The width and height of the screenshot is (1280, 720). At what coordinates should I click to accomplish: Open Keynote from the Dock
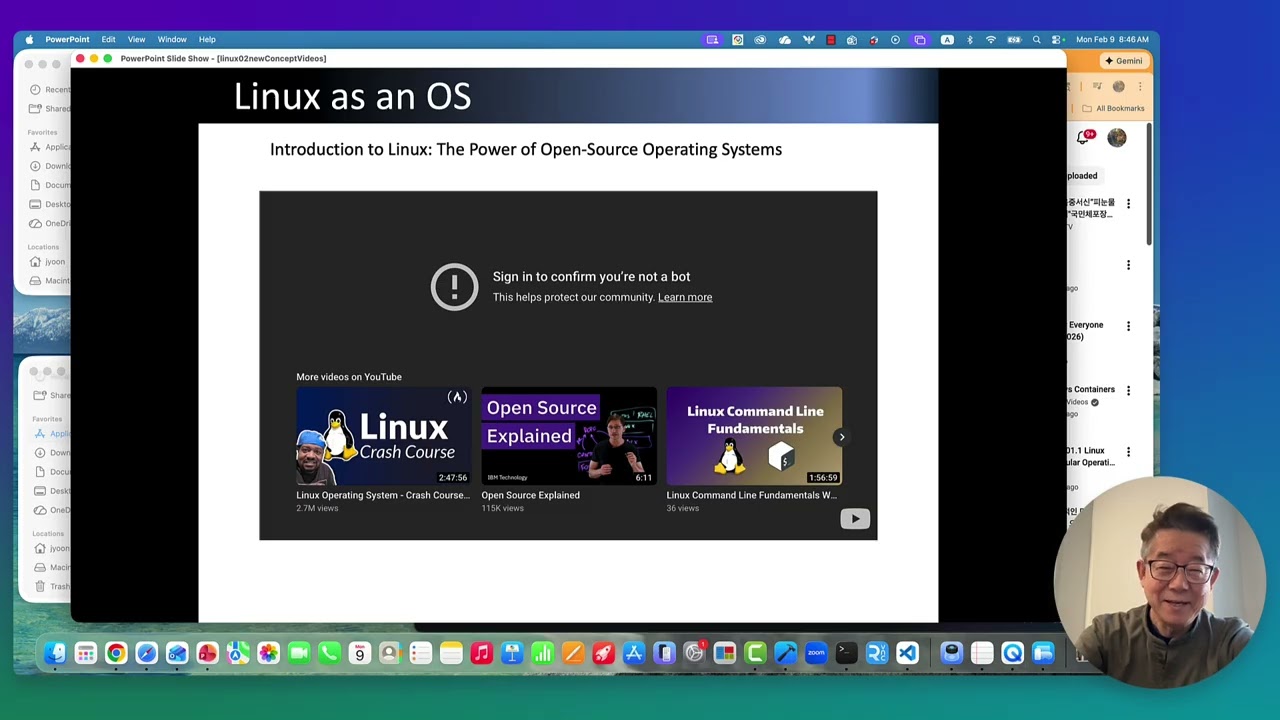[x=512, y=654]
